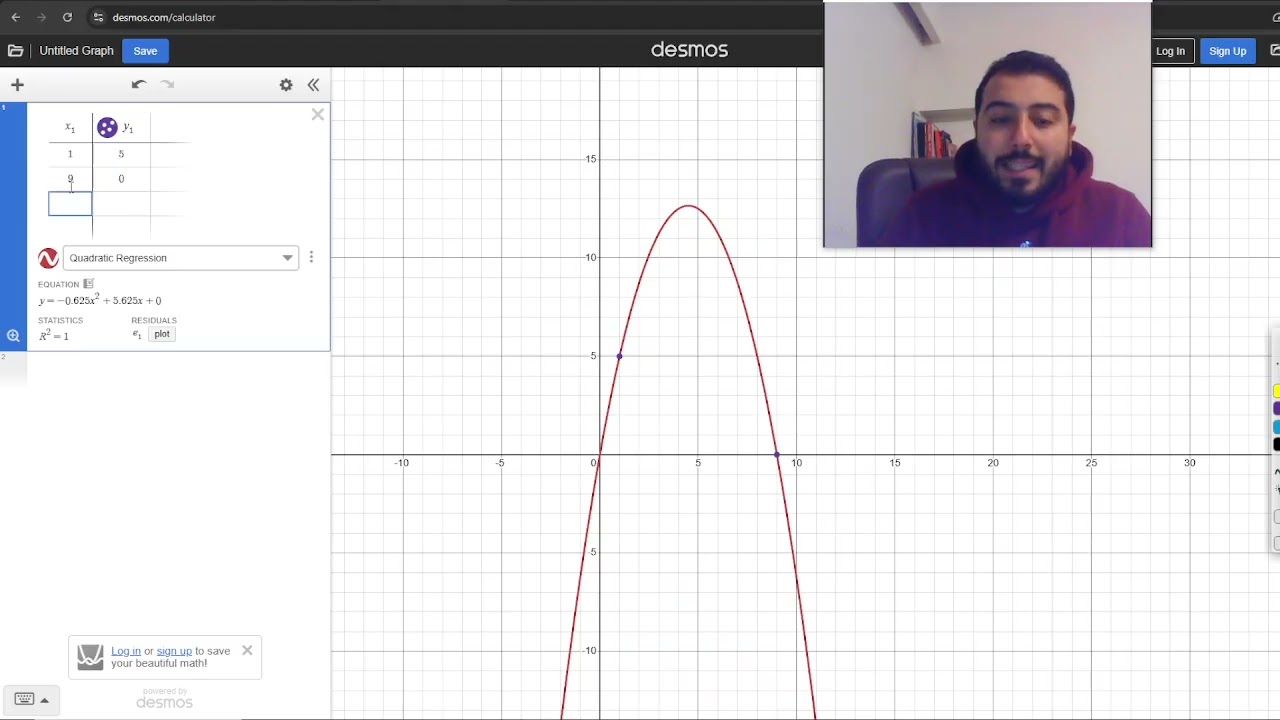Viewport: 1280px width, 720px height.
Task: Click the desmos.com/calculator address bar
Action: [164, 17]
